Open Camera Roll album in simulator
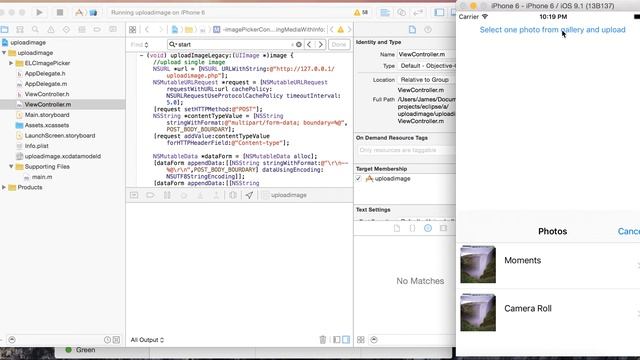 [548, 313]
